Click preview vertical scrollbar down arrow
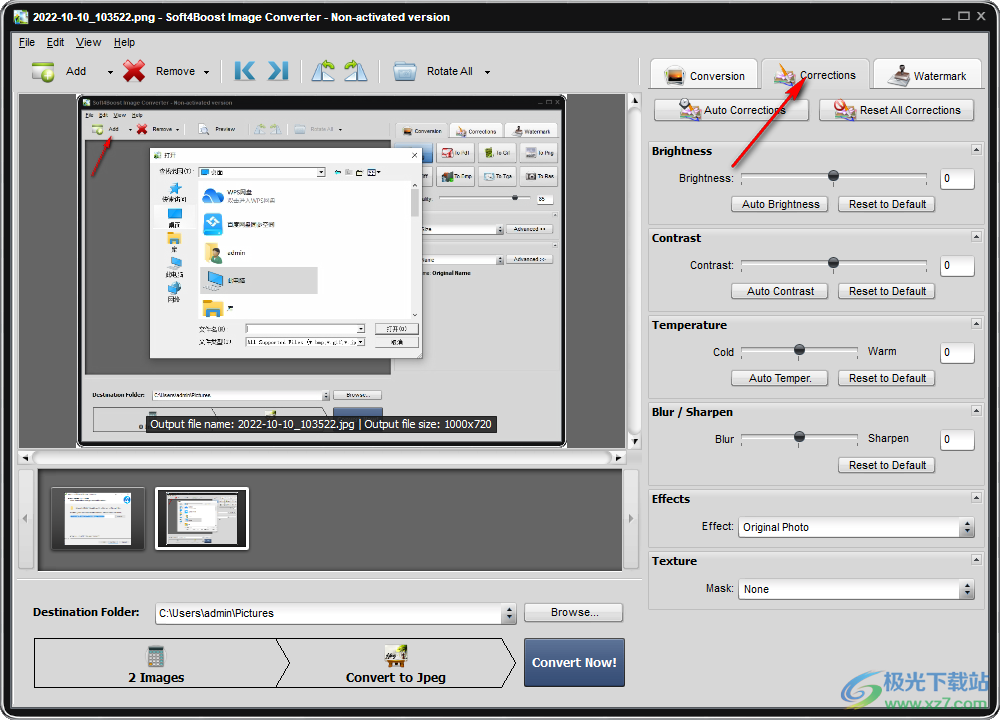Image resolution: width=1000 pixels, height=720 pixels. [635, 441]
